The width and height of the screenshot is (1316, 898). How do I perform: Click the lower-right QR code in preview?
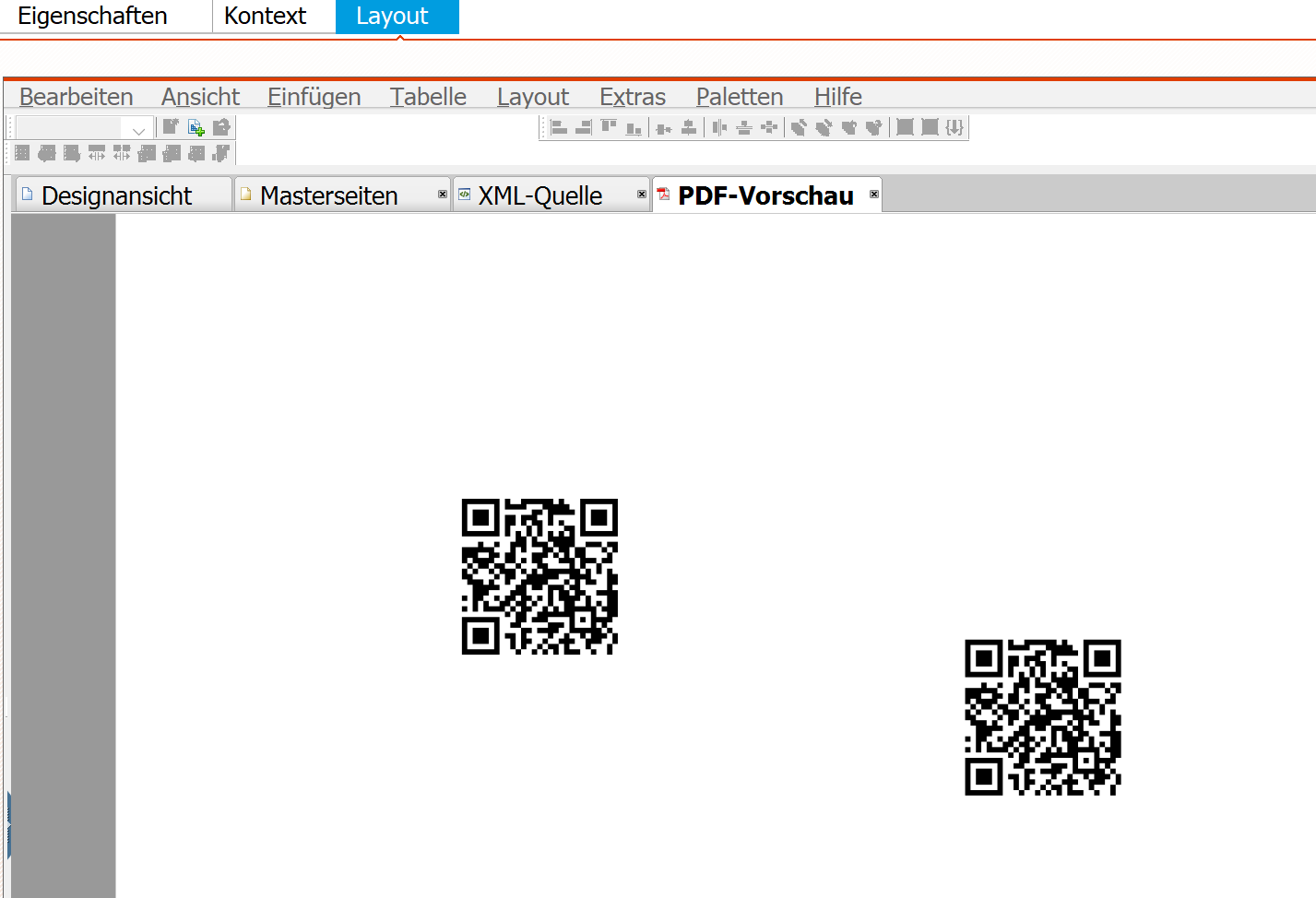1043,717
